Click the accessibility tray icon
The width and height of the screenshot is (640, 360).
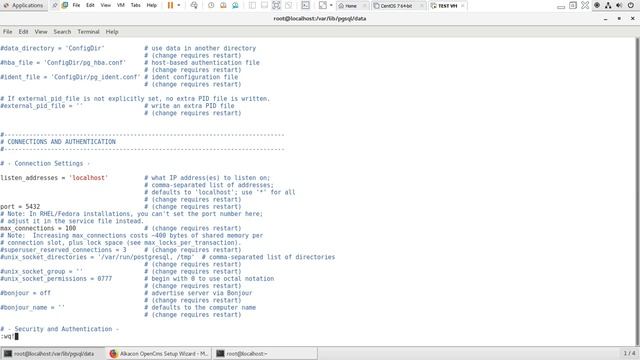point(597,5)
